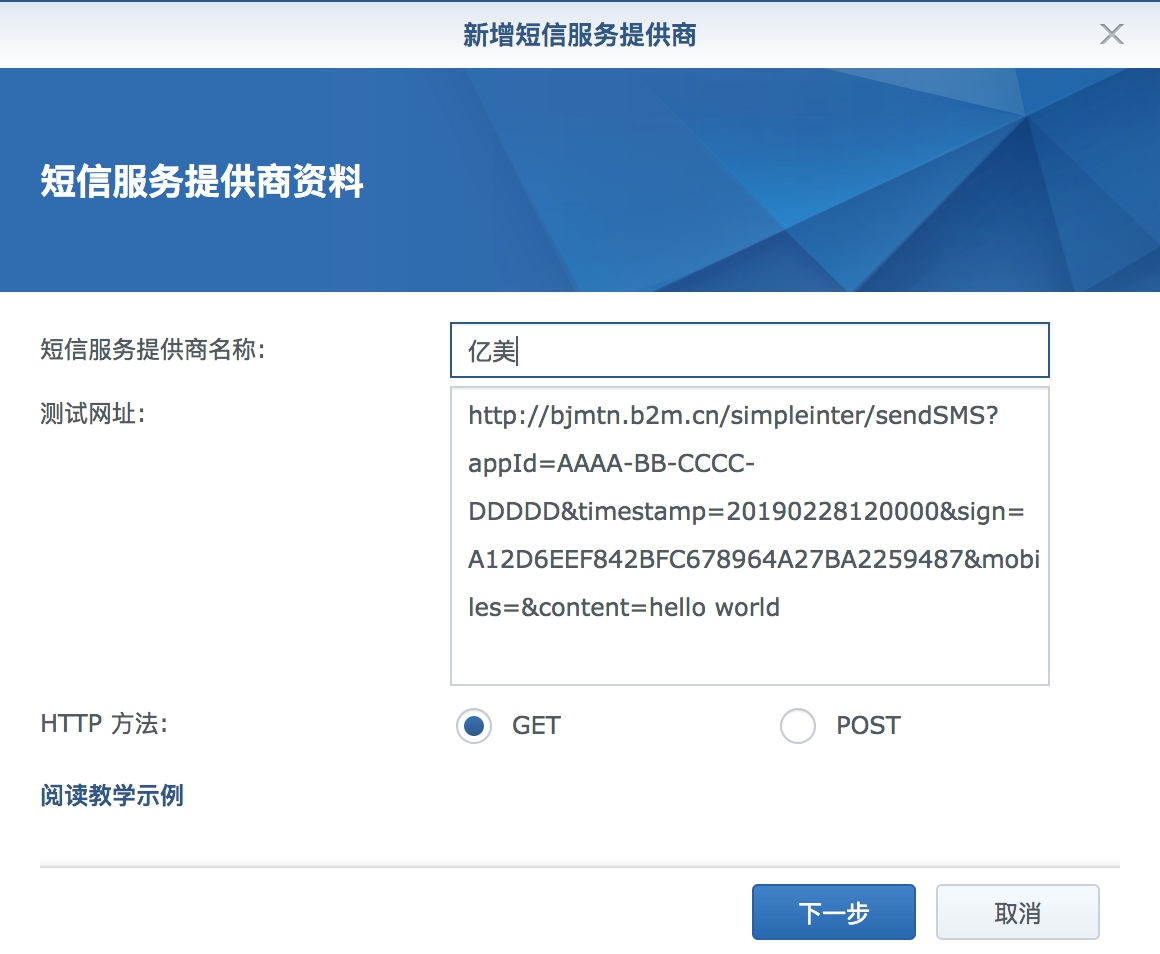The image size is (1160, 954).
Task: Click the POST label text
Action: pyautogui.click(x=869, y=725)
